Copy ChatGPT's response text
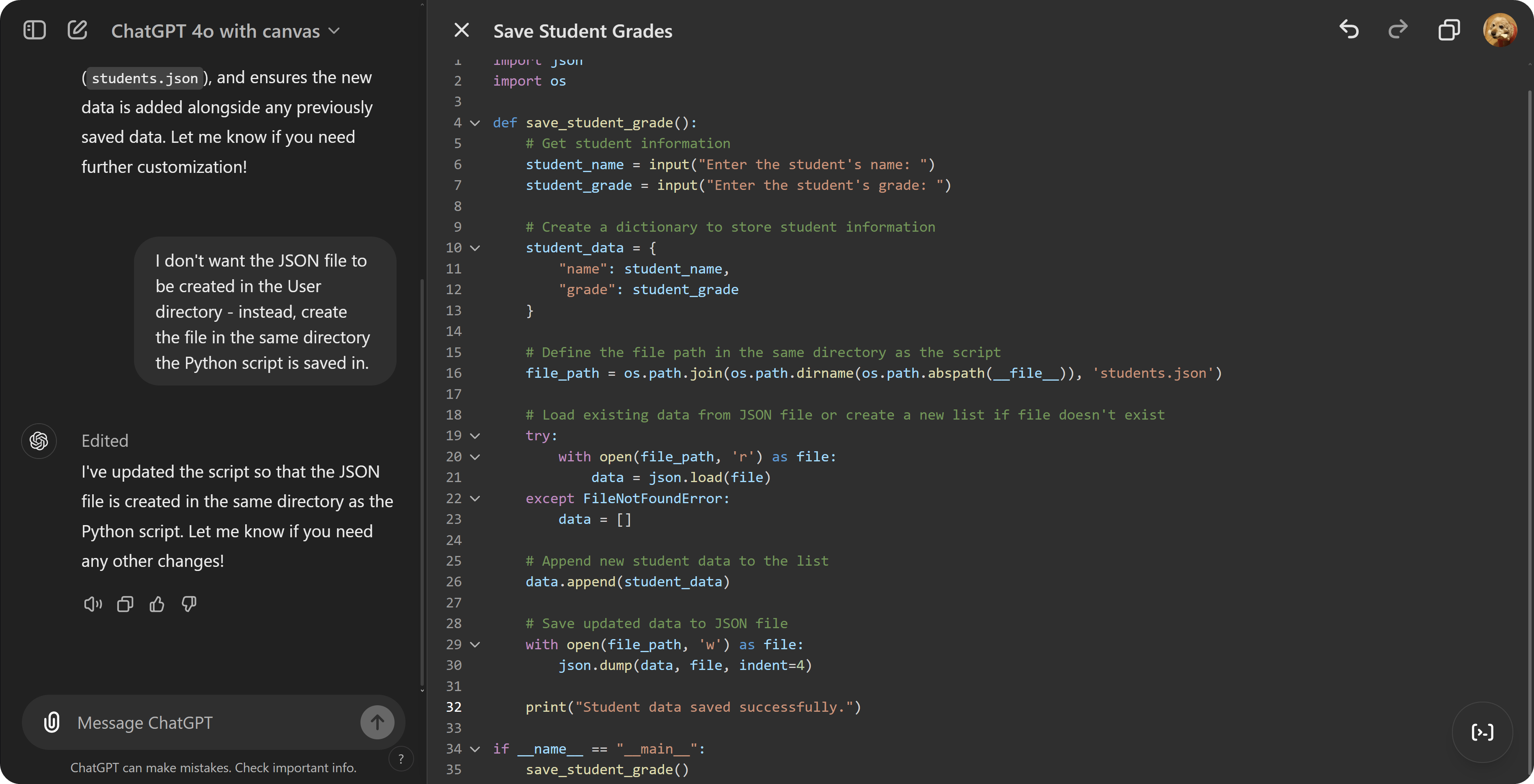 tap(125, 604)
